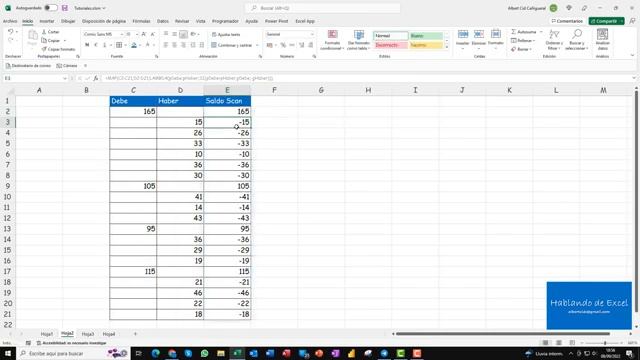Viewport: 640px width, 360px height.
Task: Open the Fórmulas ribbon tab
Action: click(x=141, y=21)
